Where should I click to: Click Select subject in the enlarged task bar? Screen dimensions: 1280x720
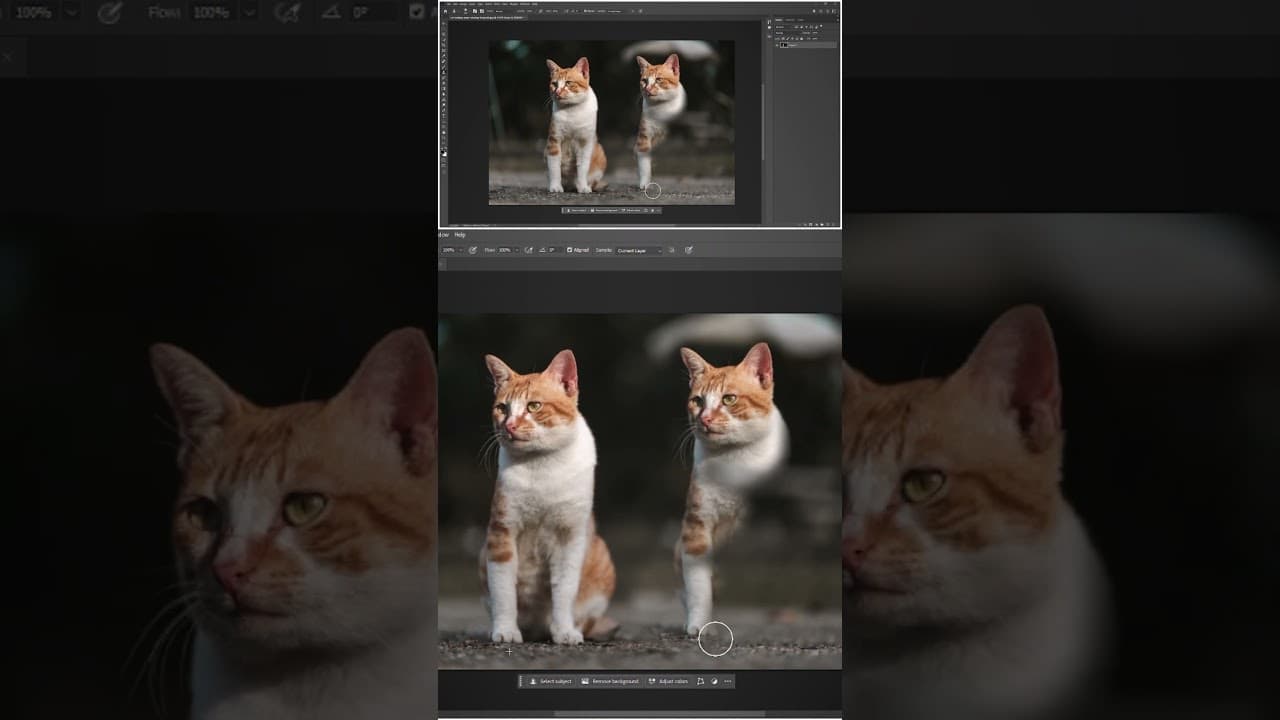click(x=551, y=681)
